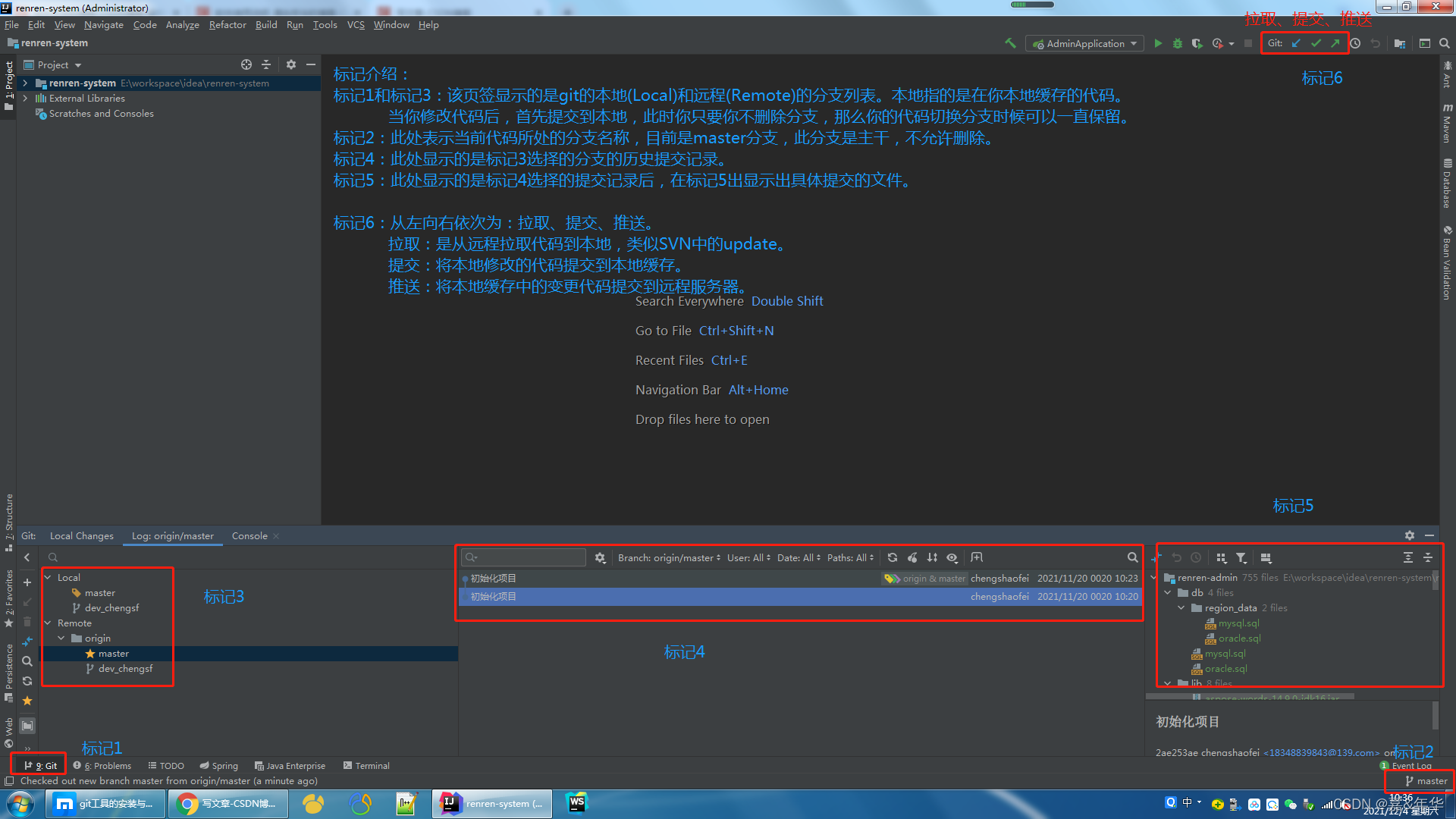1456x819 pixels.
Task: Hide the Git tool window with minus icon
Action: (x=1429, y=535)
